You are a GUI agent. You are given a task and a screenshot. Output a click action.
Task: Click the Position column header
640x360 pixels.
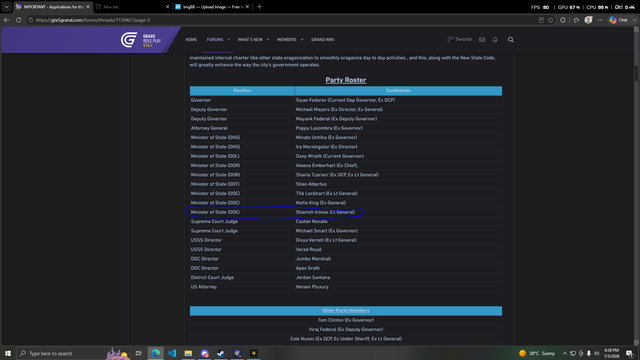(x=242, y=91)
